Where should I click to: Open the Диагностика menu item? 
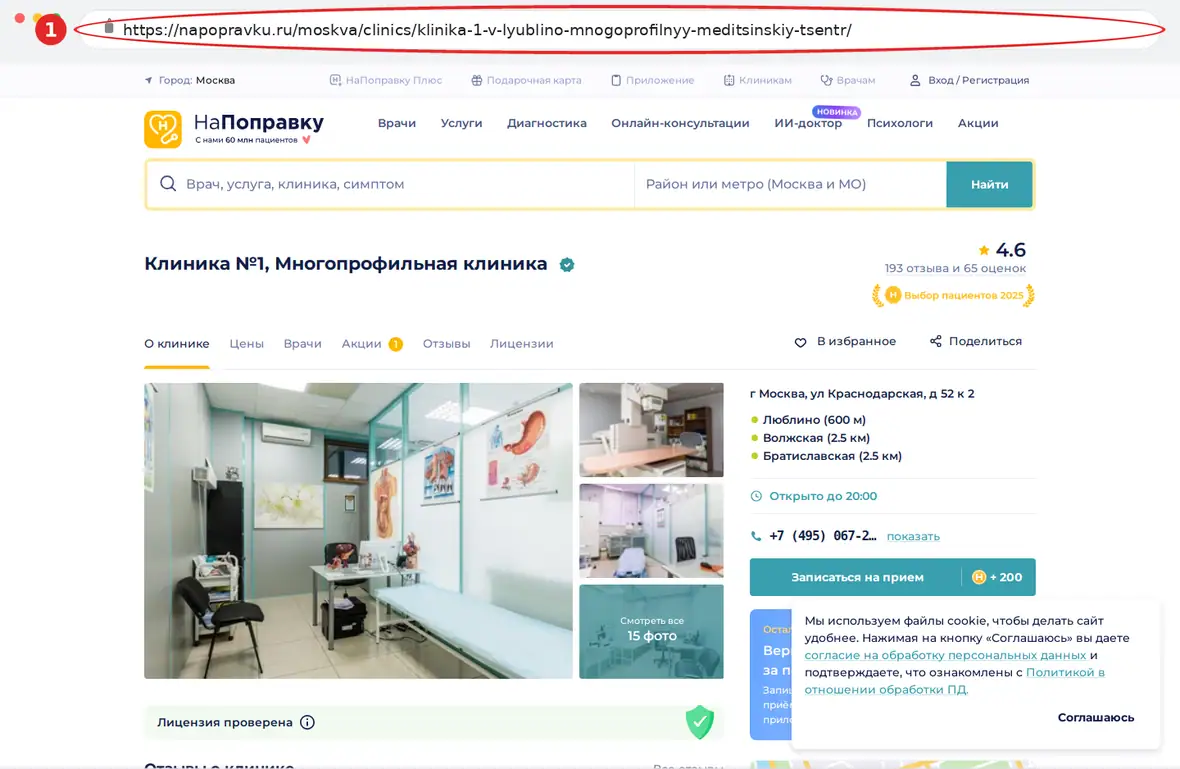(546, 123)
